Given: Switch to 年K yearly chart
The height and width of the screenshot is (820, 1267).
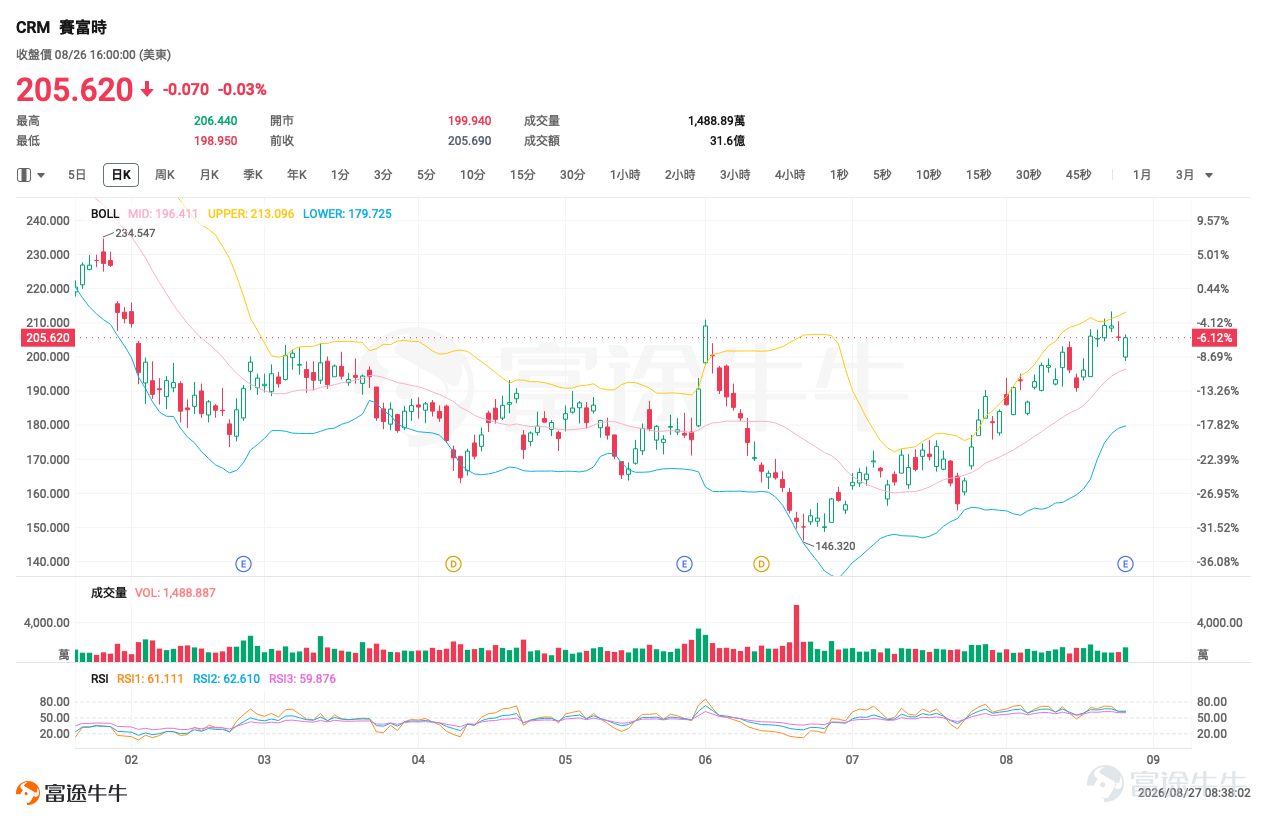Looking at the screenshot, I should point(297,175).
